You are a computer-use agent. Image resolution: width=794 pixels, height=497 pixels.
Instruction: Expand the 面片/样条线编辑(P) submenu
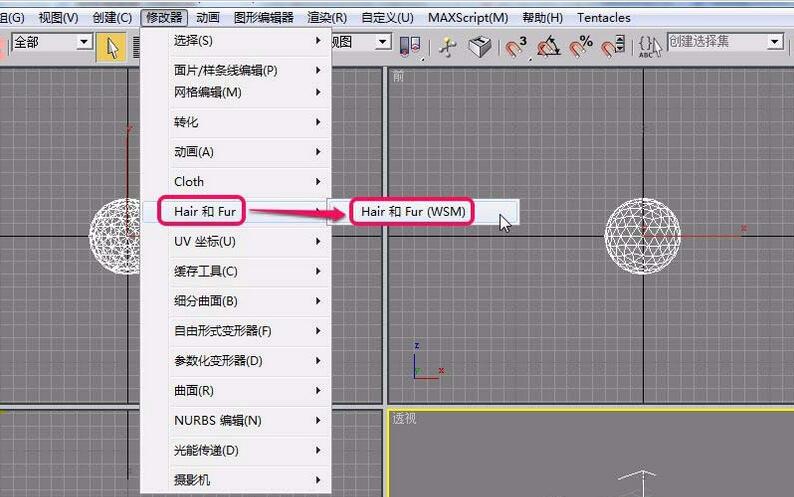tap(236, 70)
